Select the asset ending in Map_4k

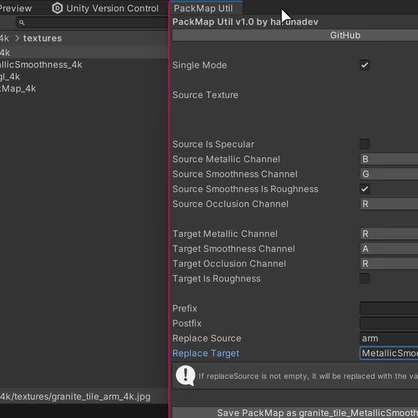(18, 89)
